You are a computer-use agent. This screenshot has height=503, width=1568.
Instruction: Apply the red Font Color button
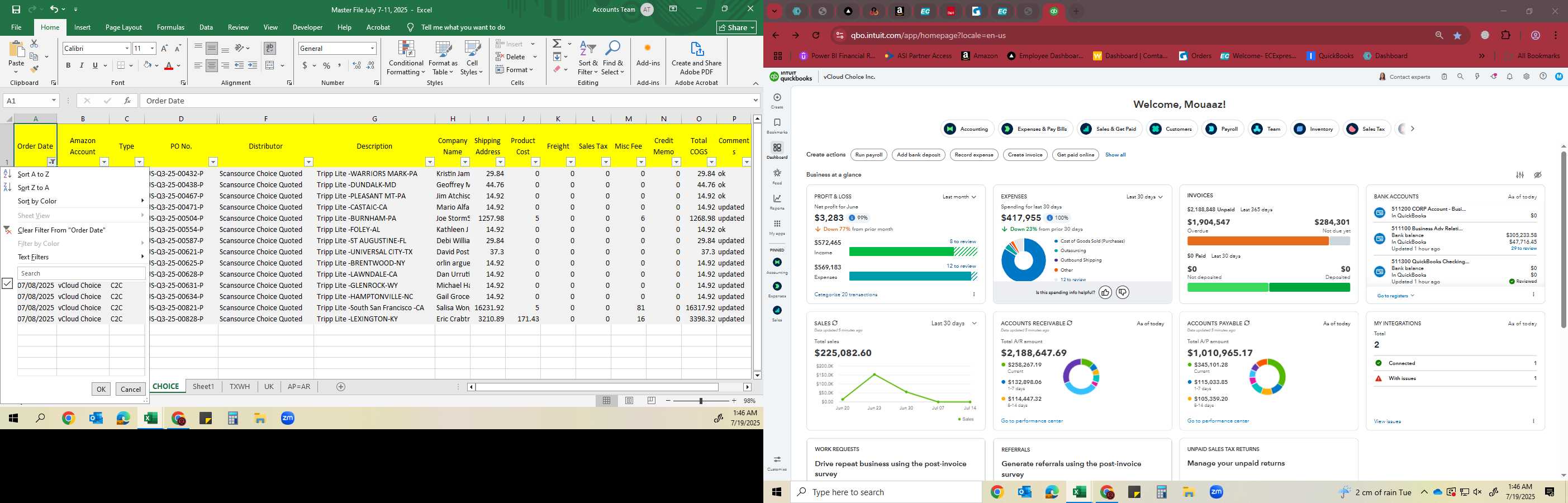[169, 66]
